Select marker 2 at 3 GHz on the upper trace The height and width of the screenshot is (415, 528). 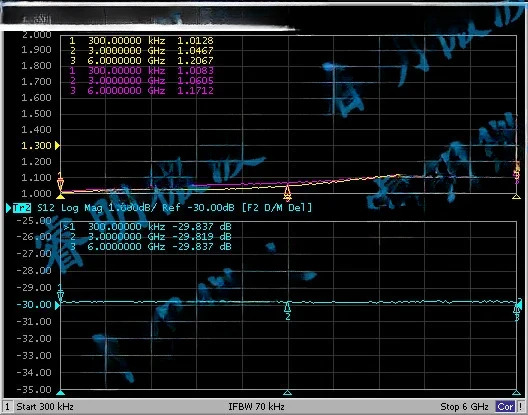click(287, 193)
